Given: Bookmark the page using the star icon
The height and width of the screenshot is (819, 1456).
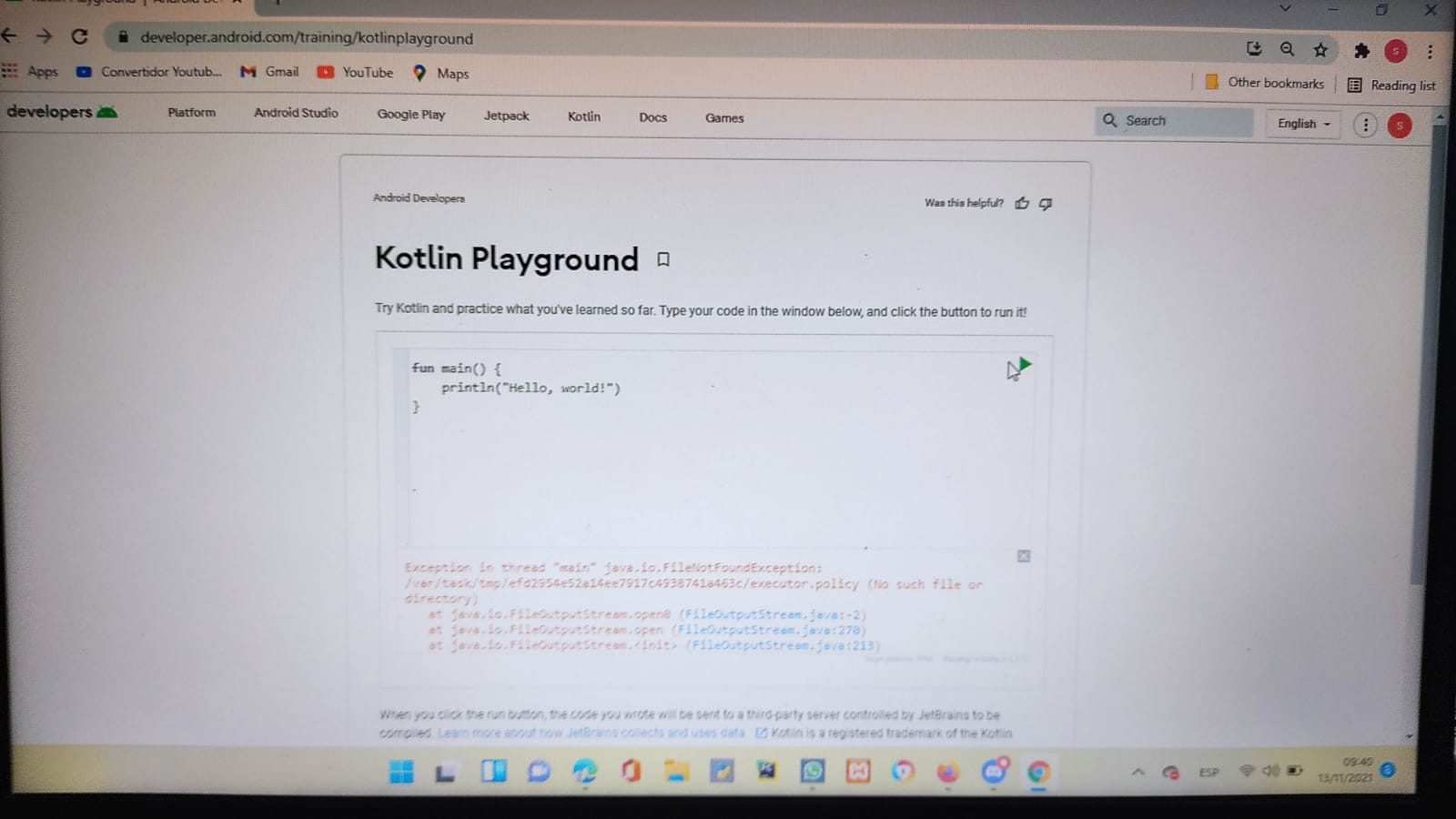Looking at the screenshot, I should click(1320, 50).
